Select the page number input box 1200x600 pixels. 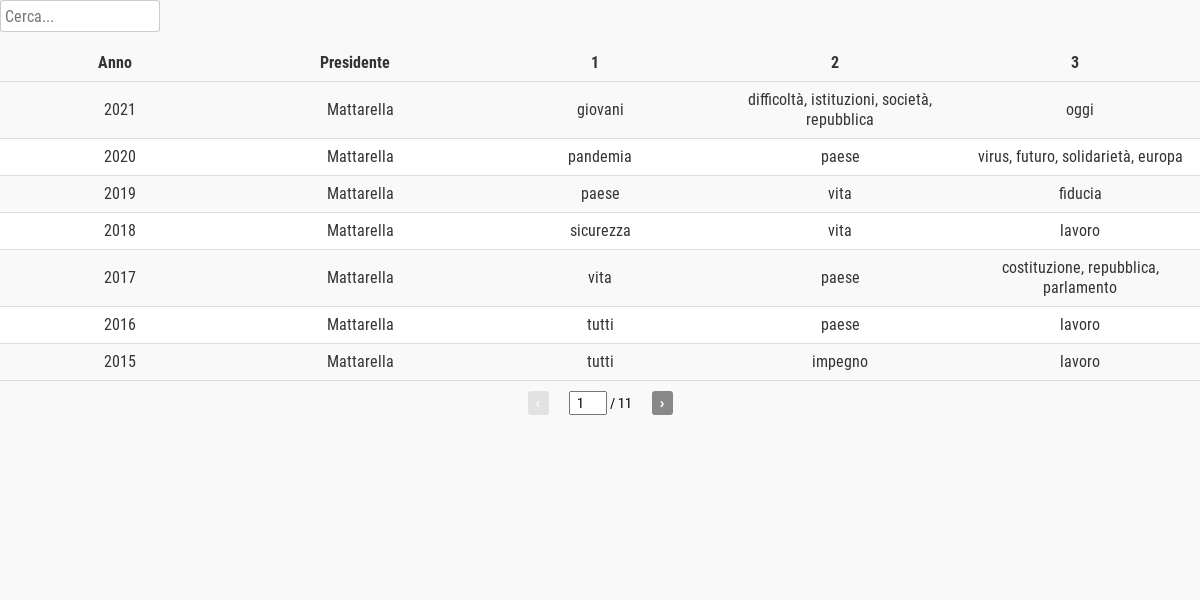[x=588, y=403]
